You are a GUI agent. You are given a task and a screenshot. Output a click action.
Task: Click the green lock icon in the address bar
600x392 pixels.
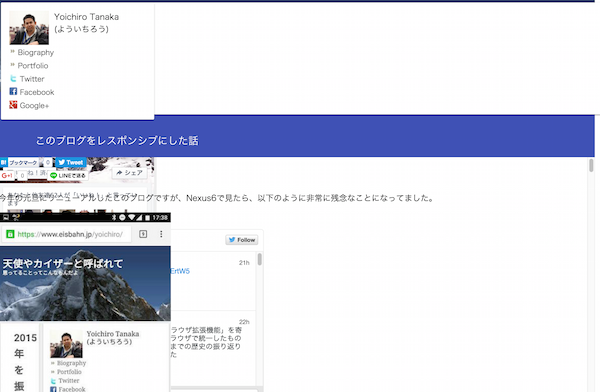[x=10, y=234]
